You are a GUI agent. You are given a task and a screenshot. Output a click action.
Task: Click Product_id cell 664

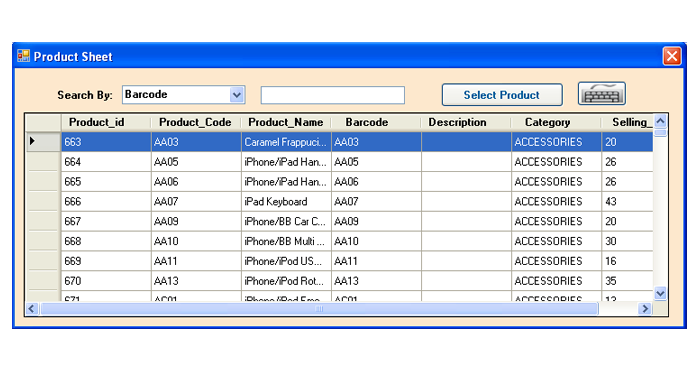point(106,162)
